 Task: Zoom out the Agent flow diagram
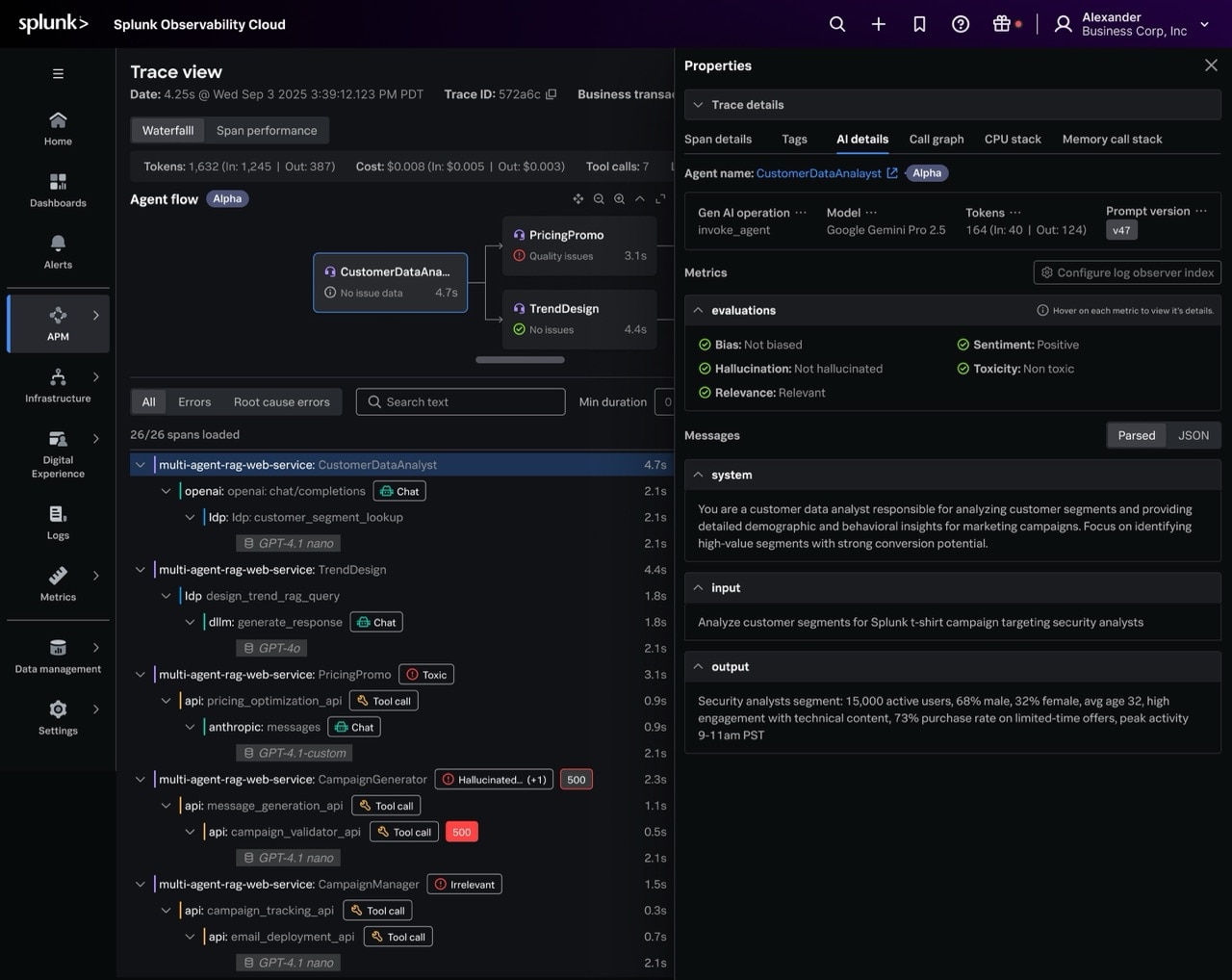[599, 199]
